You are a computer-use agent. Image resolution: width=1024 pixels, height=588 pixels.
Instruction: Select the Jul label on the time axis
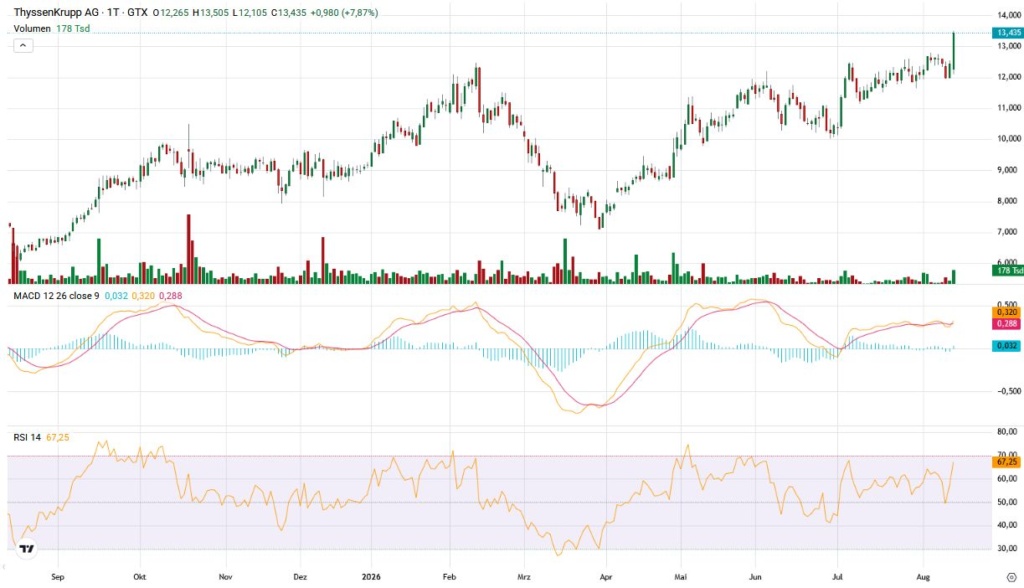click(x=837, y=577)
